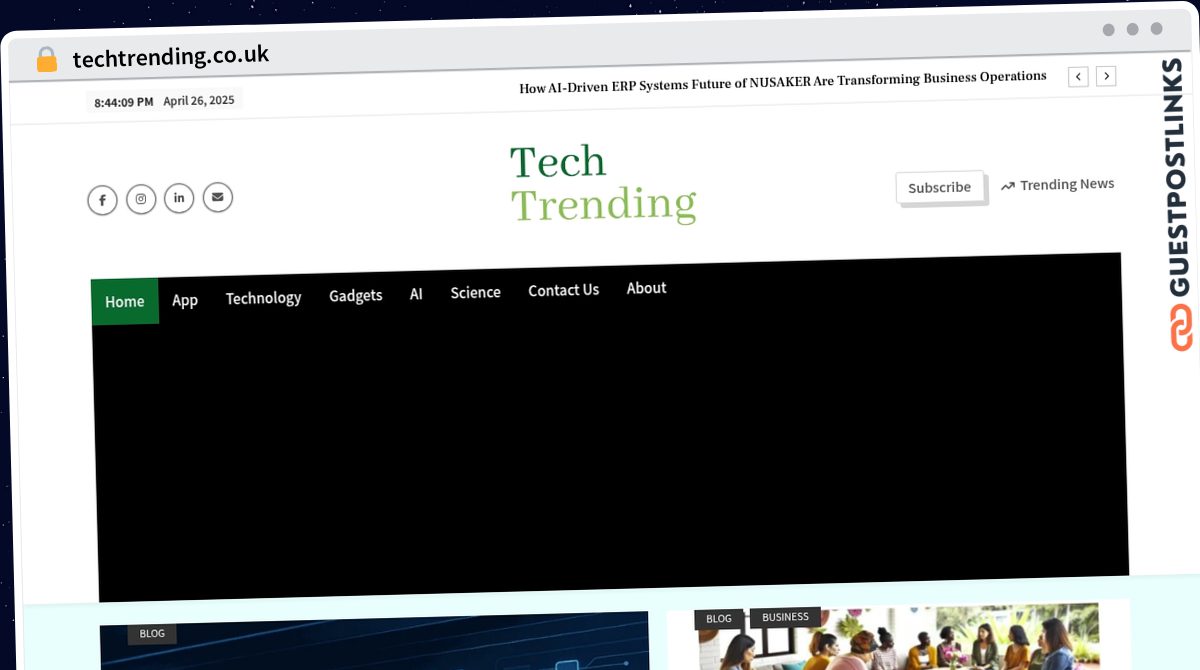Image resolution: width=1200 pixels, height=670 pixels.
Task: Select the Home menu item
Action: (x=124, y=301)
